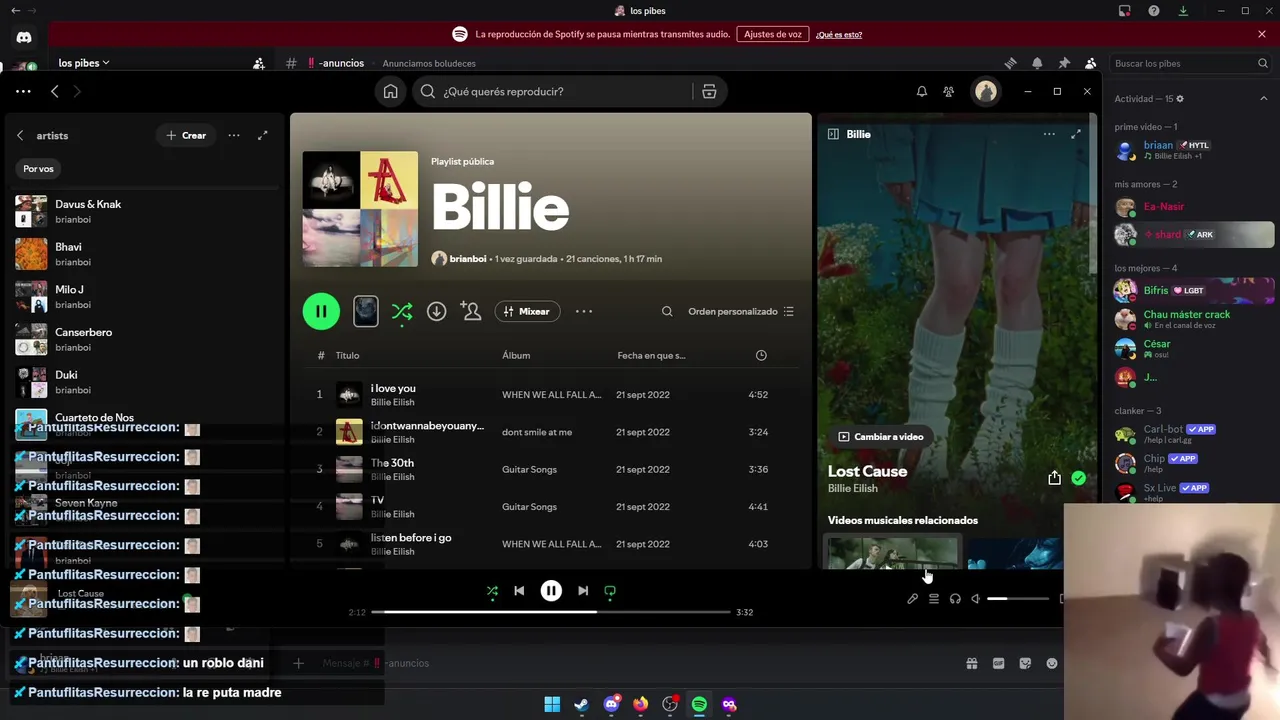Collapse the Actividad section chevron

1263,99
